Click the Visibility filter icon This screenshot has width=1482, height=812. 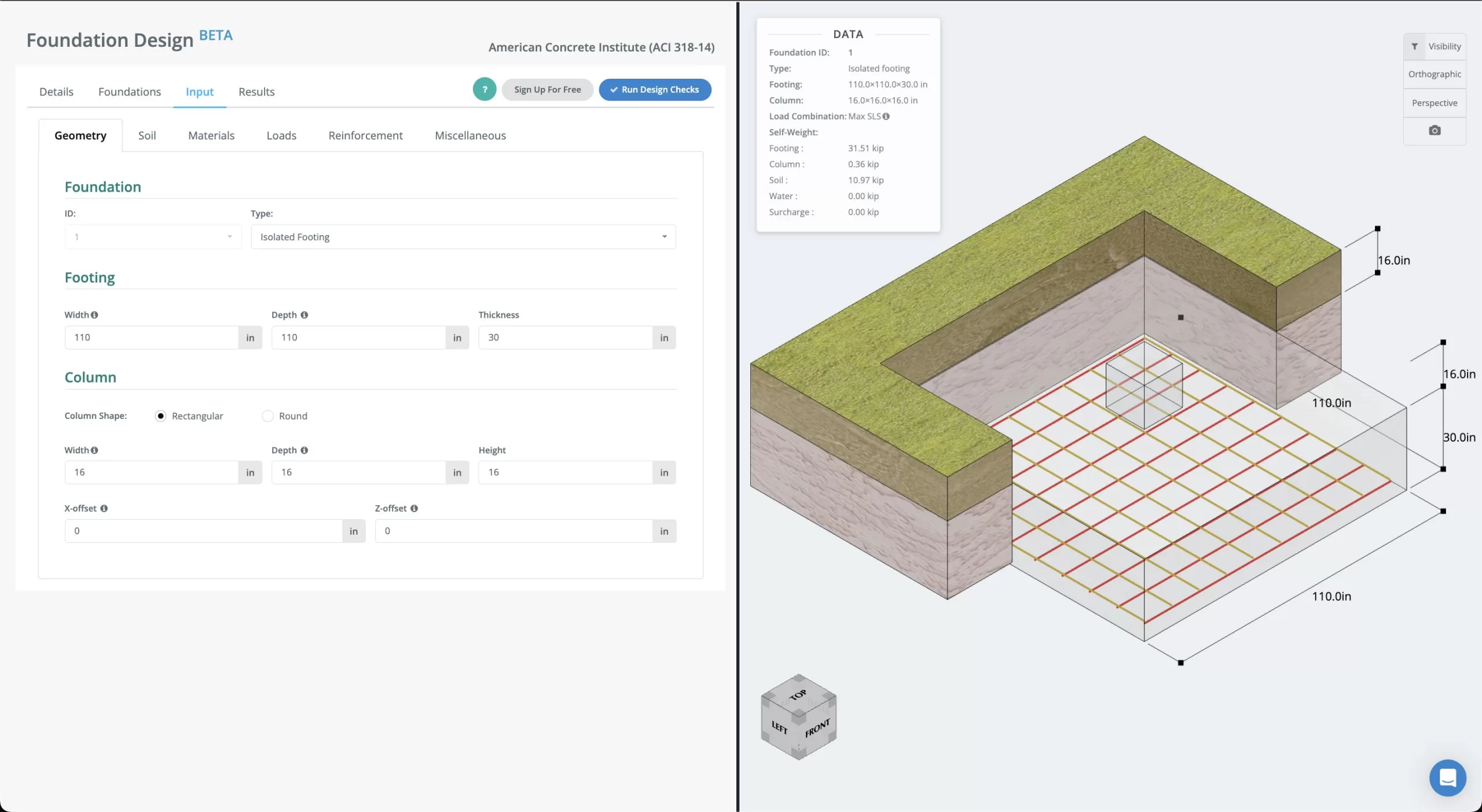coord(1414,46)
